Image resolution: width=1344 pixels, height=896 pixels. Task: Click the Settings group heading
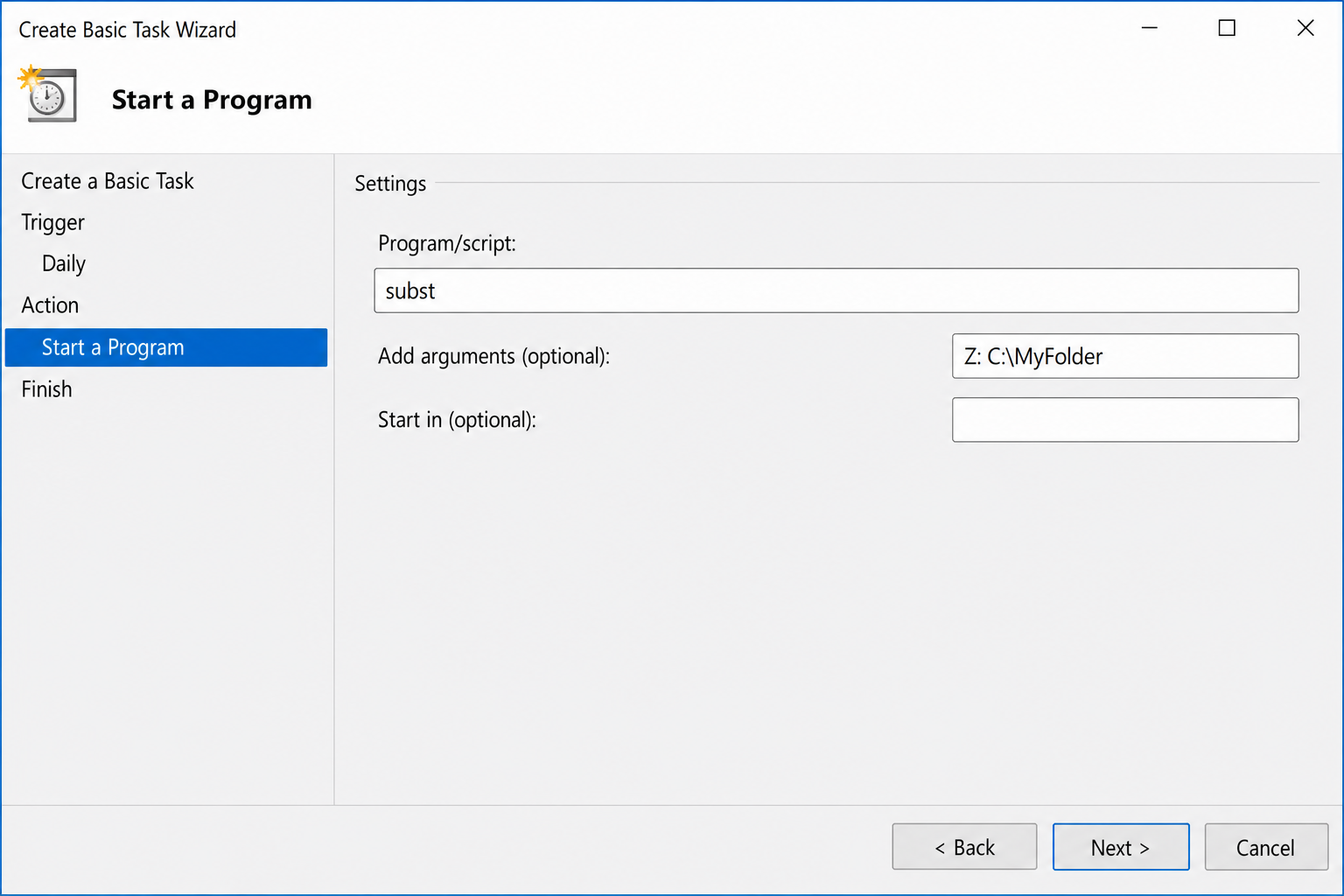click(390, 184)
